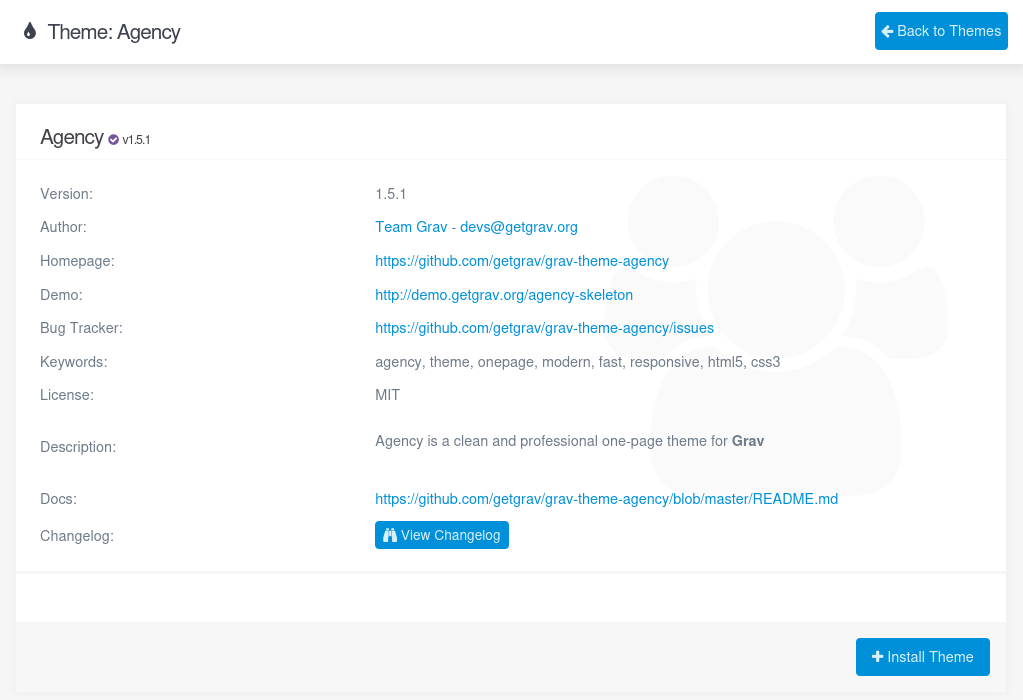Click the 'v1.5.1' version badge text
Image resolution: width=1023 pixels, height=700 pixels.
136,140
